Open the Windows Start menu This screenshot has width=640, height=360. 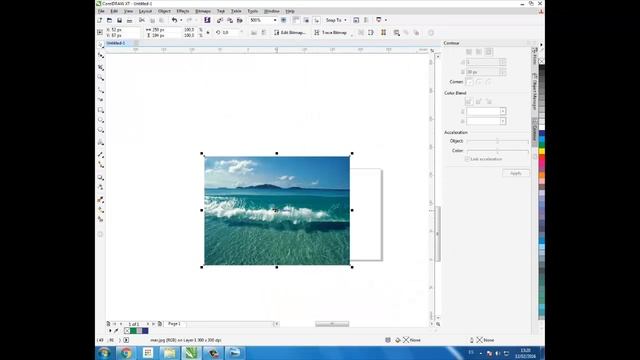(x=104, y=353)
